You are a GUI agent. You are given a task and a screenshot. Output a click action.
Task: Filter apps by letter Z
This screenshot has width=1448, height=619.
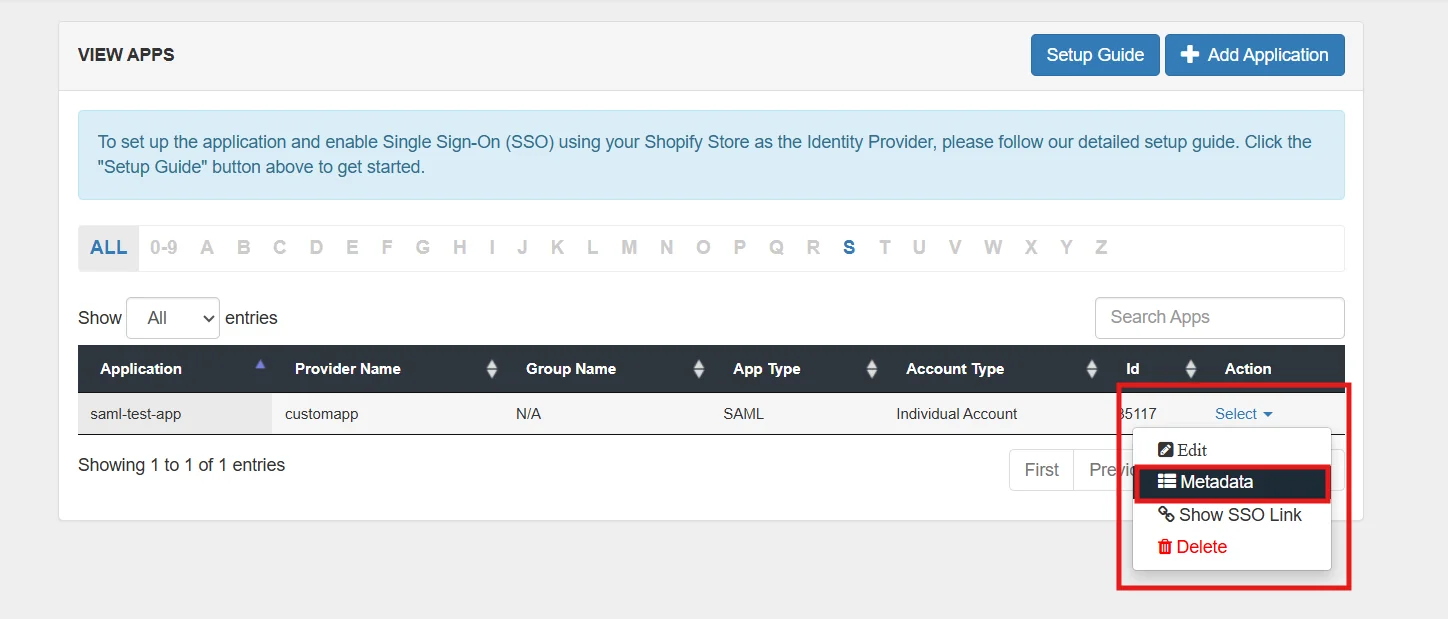pos(1101,247)
